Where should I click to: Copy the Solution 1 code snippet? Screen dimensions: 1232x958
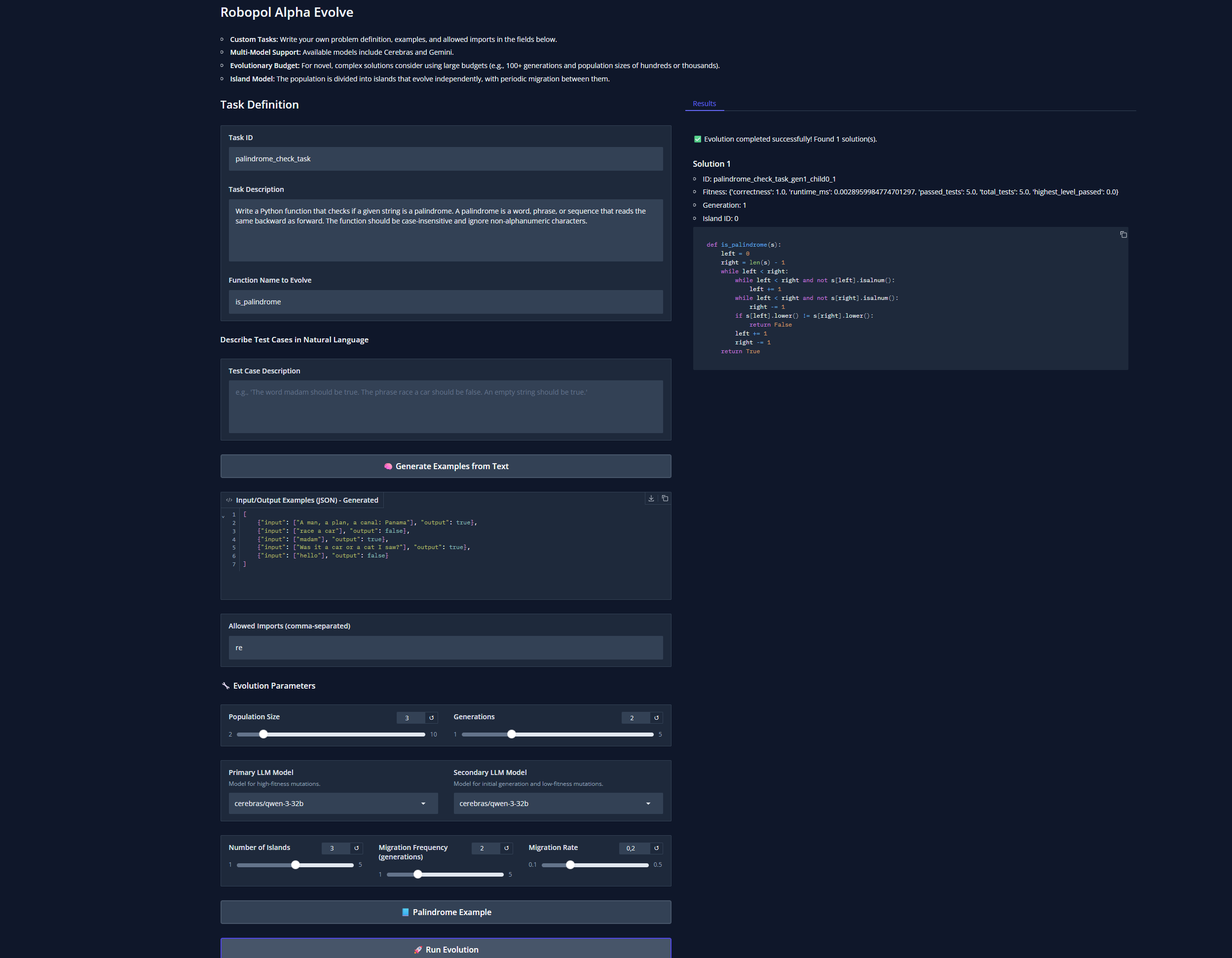coord(1123,234)
